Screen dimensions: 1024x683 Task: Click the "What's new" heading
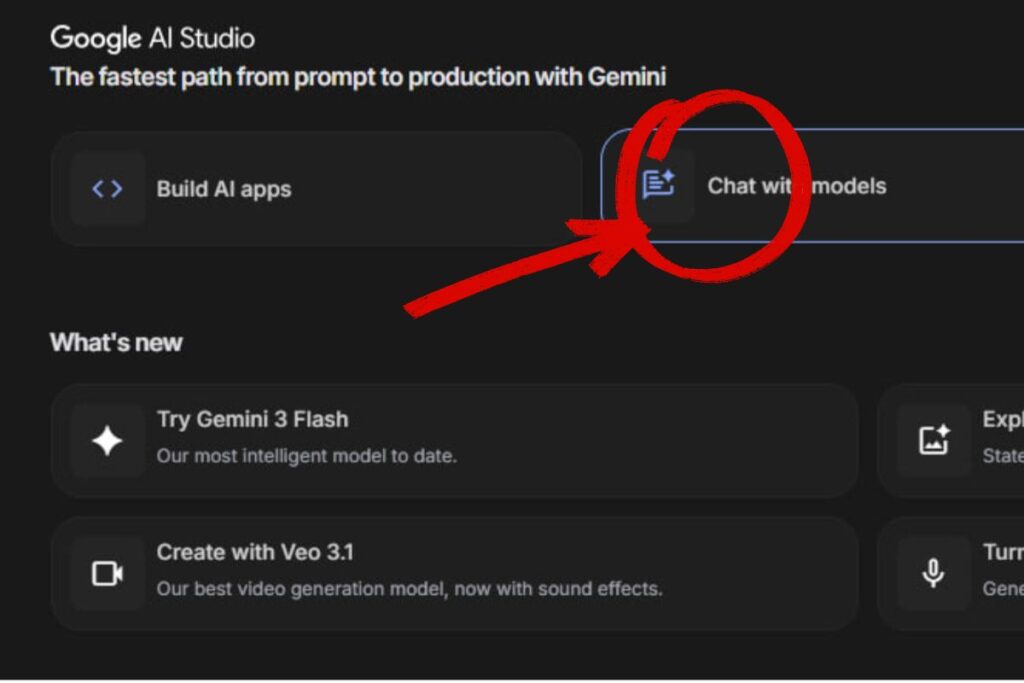click(116, 343)
